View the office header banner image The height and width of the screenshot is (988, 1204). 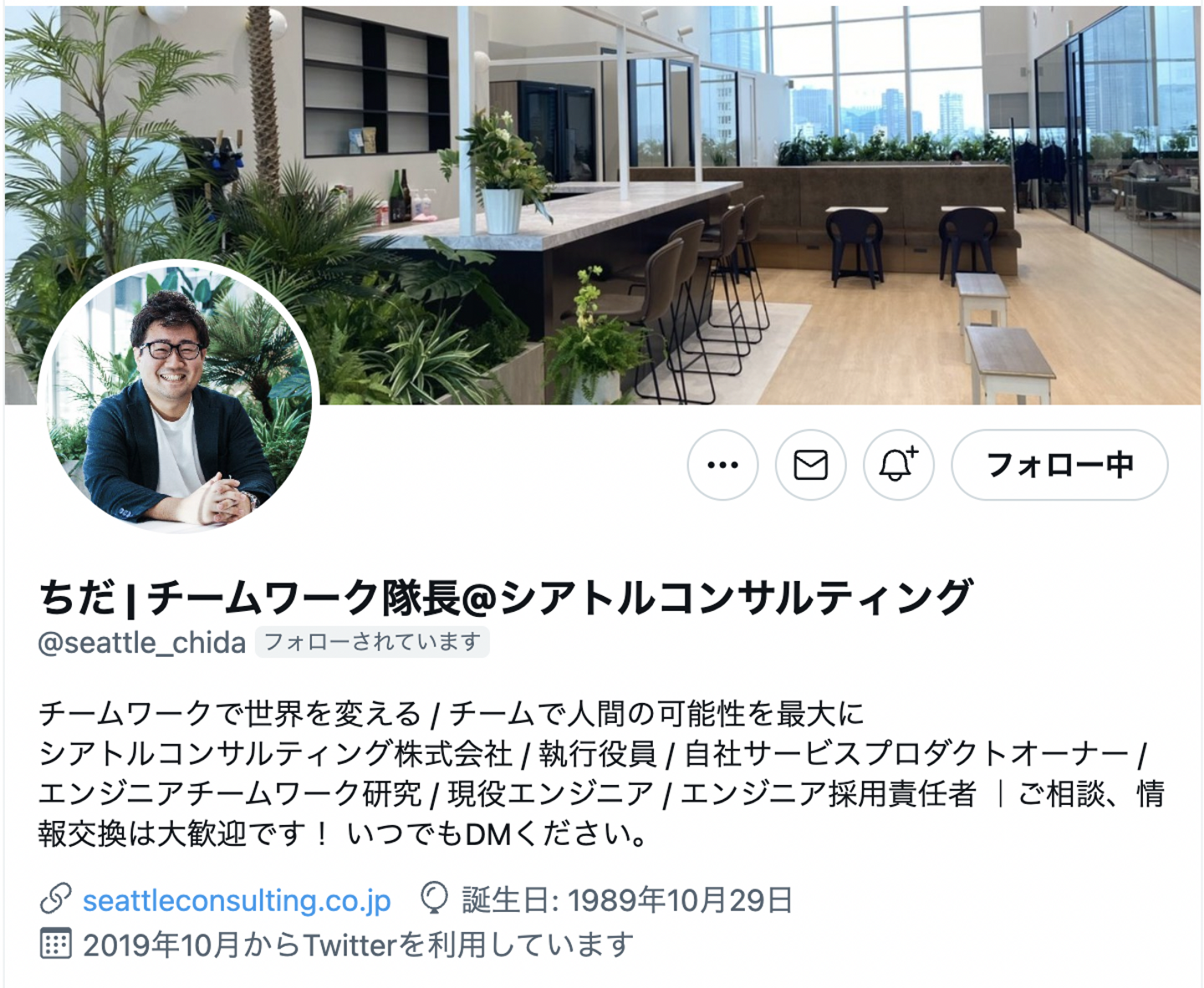[x=602, y=205]
